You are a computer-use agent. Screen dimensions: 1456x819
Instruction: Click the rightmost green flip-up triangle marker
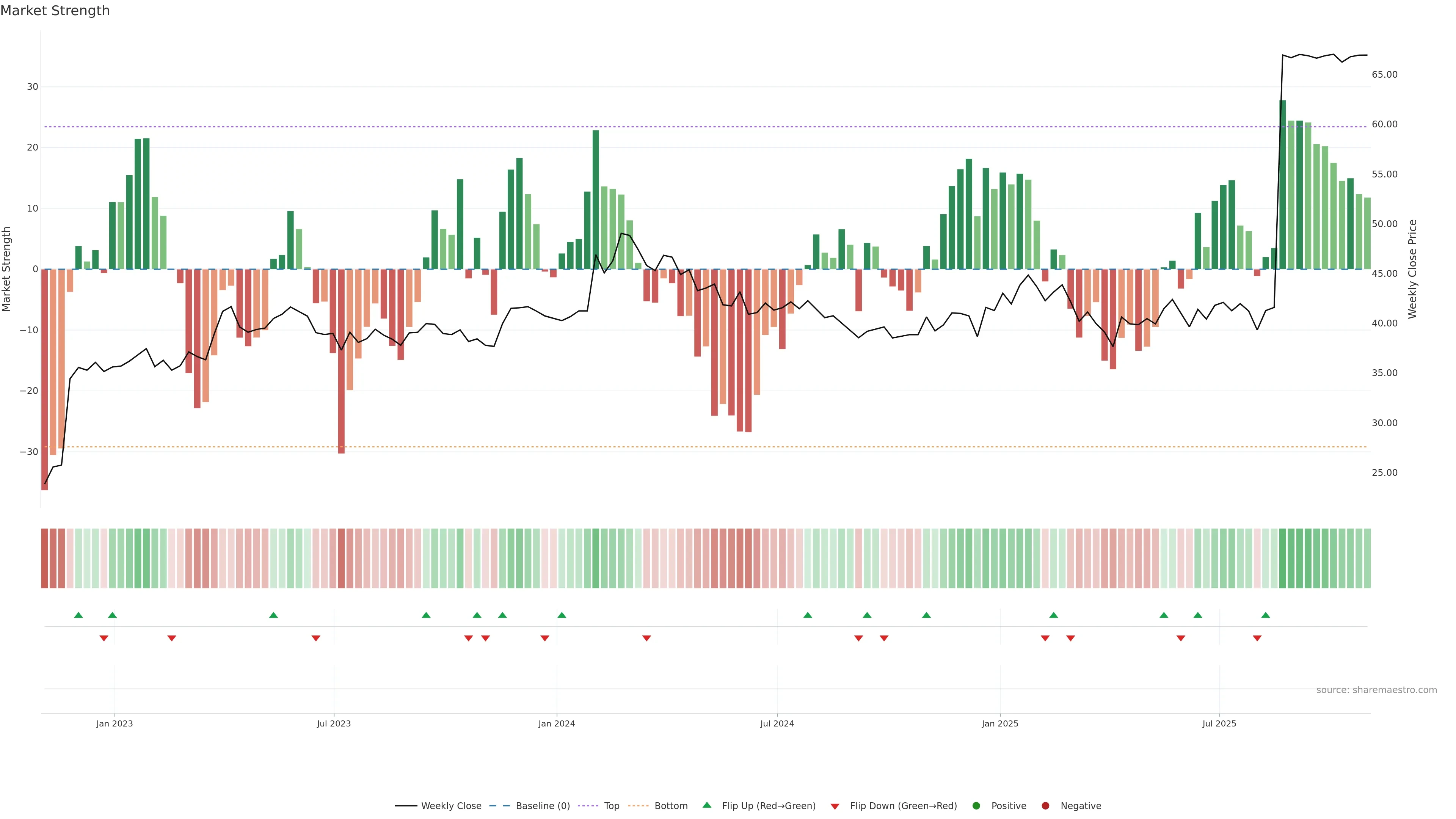coord(1266,615)
